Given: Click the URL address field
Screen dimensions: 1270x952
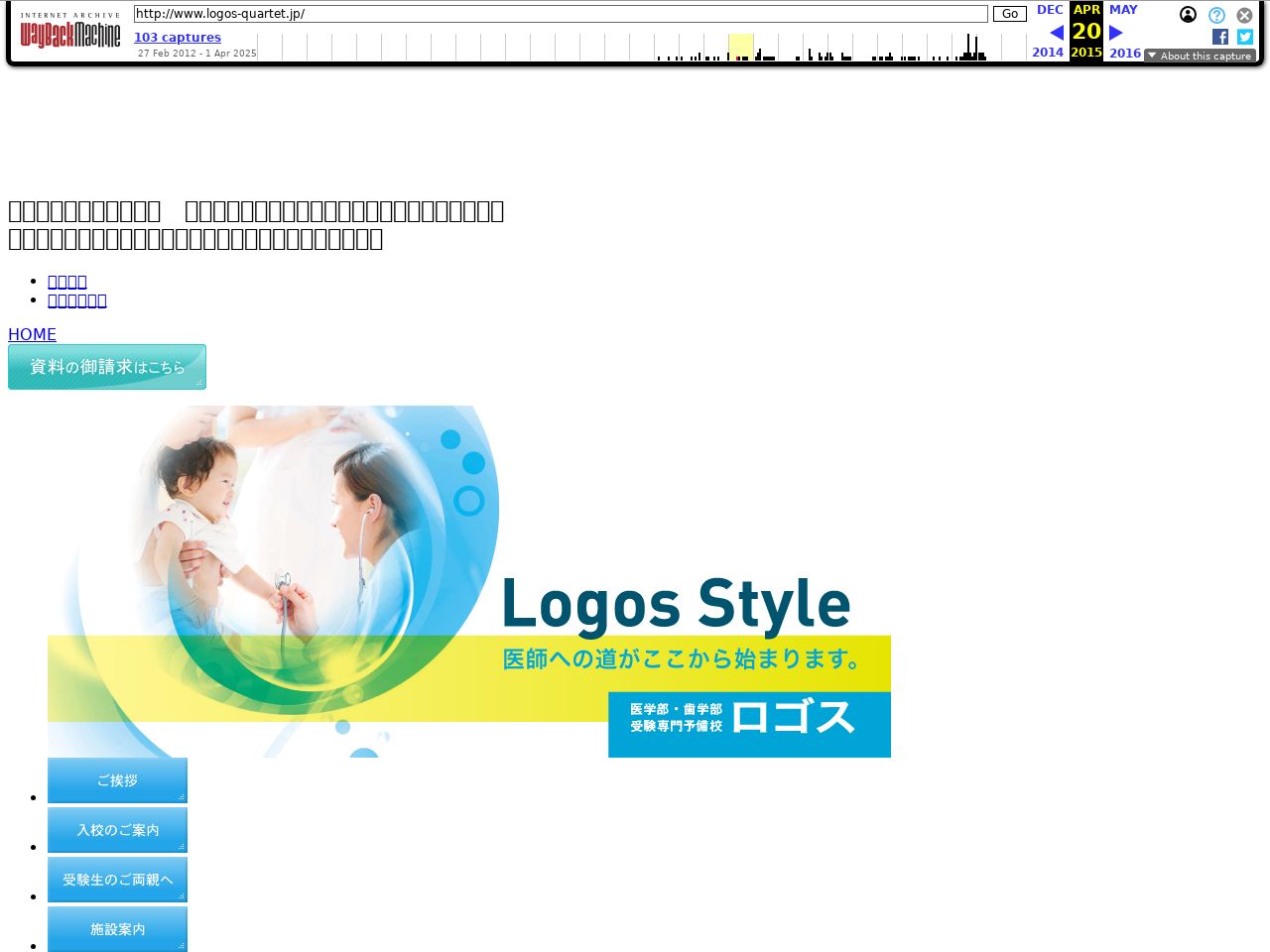Looking at the screenshot, I should click(561, 14).
